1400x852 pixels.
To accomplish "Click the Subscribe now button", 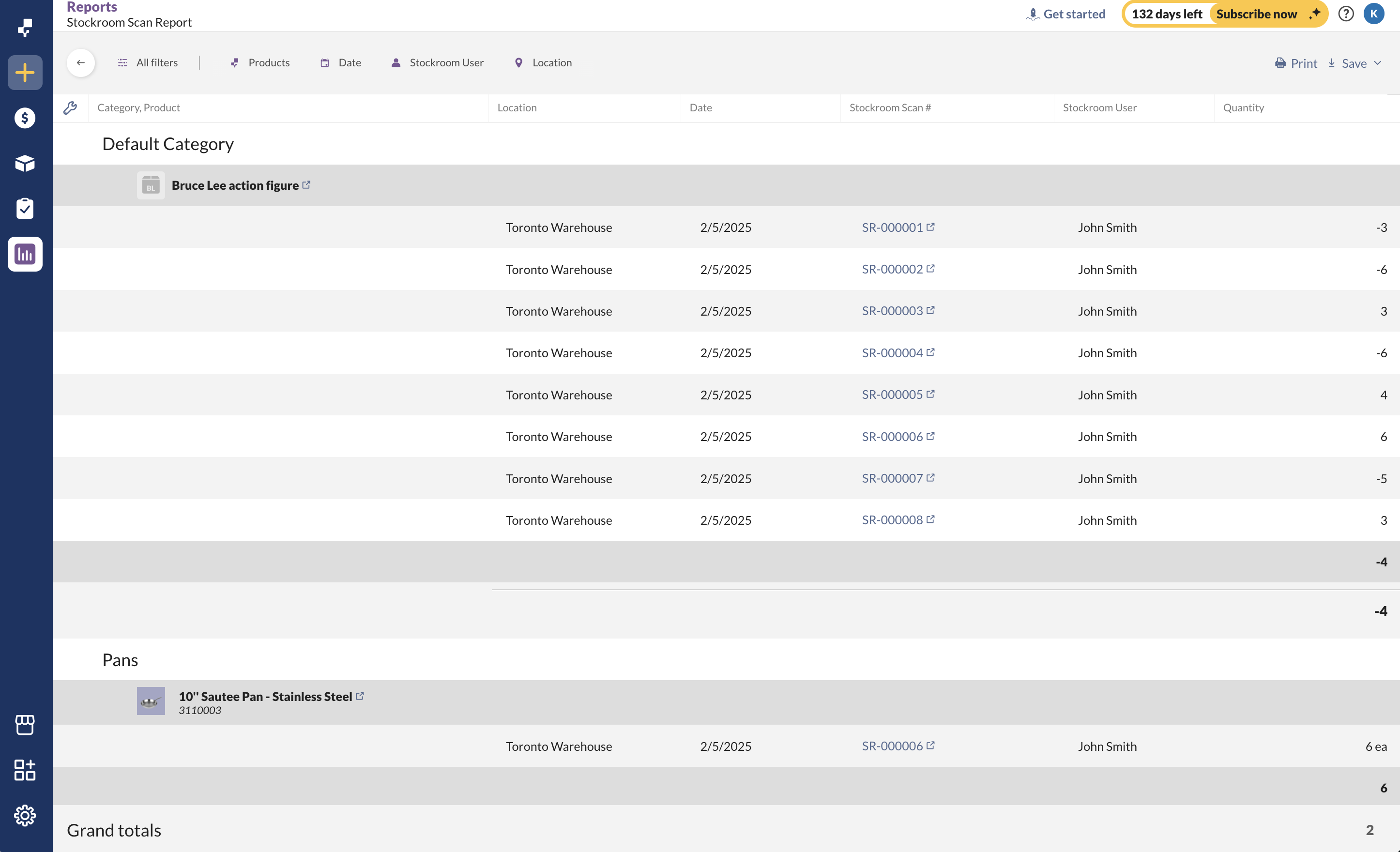I will [x=1257, y=14].
